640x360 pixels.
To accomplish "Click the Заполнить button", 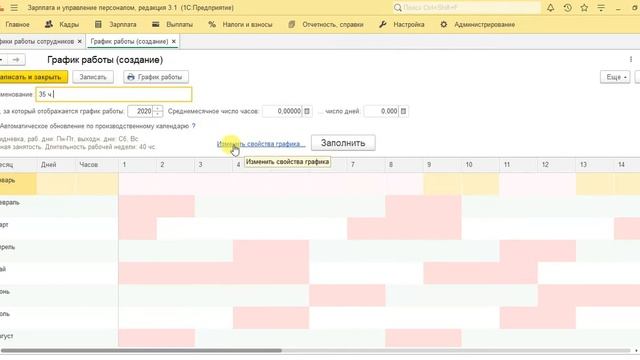I will click(x=343, y=143).
